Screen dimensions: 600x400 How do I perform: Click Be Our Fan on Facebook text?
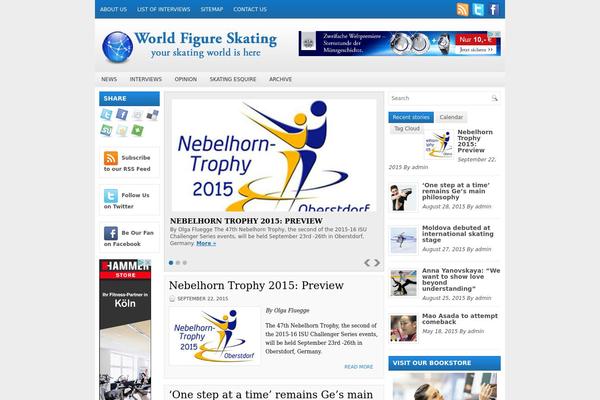tap(129, 238)
